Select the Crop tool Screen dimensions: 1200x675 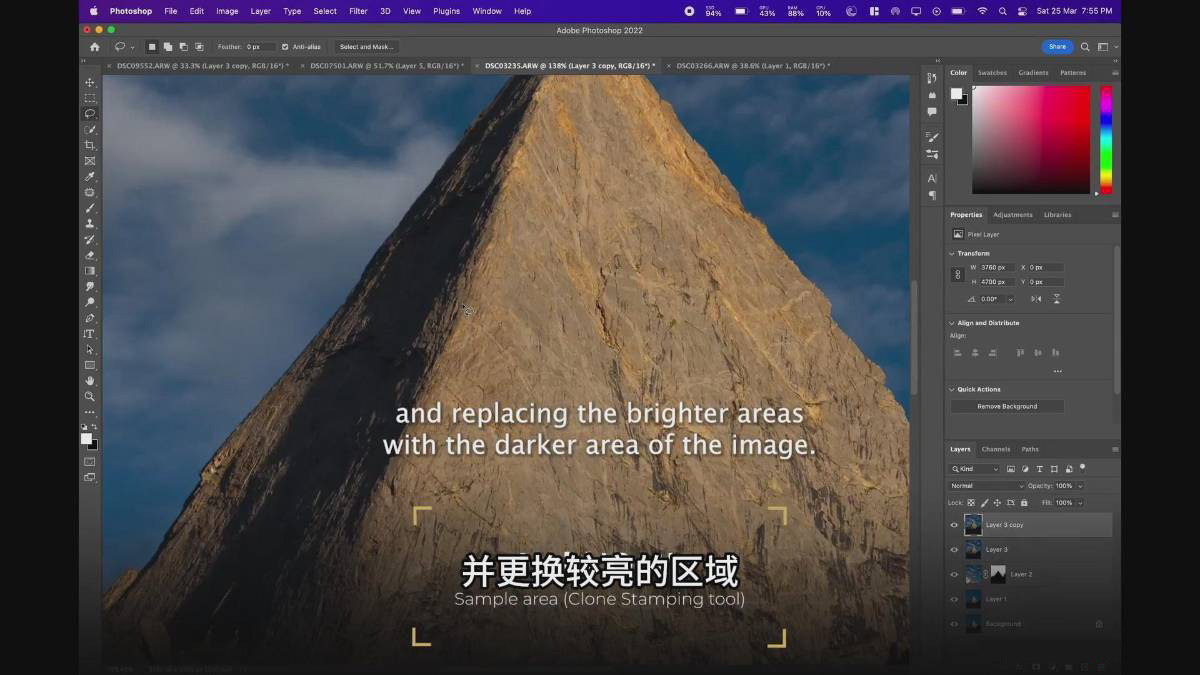click(x=90, y=145)
